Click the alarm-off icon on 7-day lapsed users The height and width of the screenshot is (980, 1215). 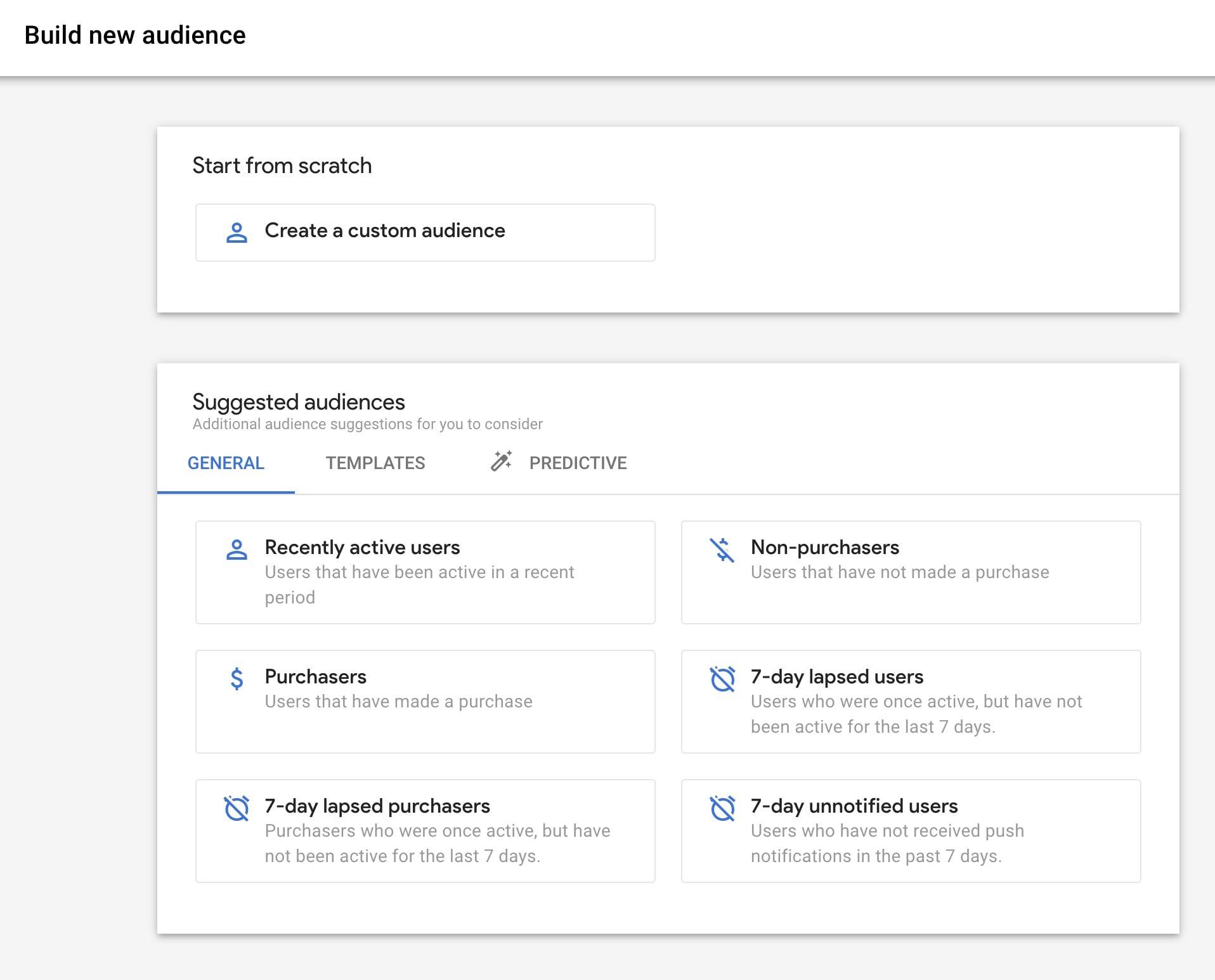722,679
